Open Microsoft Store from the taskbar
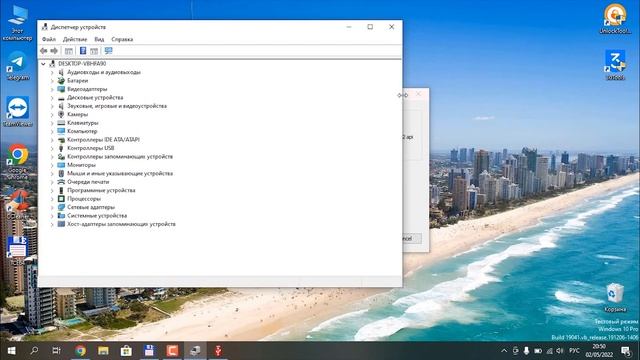 126,351
